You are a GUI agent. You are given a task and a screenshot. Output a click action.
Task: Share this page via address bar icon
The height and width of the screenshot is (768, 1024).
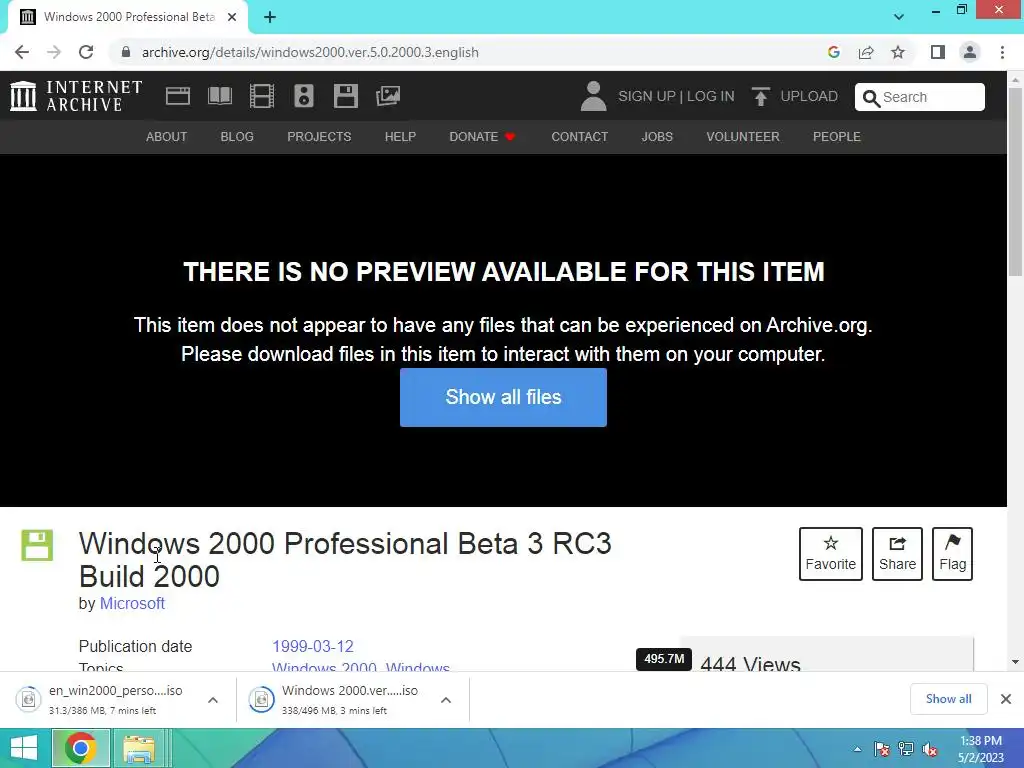(x=866, y=52)
